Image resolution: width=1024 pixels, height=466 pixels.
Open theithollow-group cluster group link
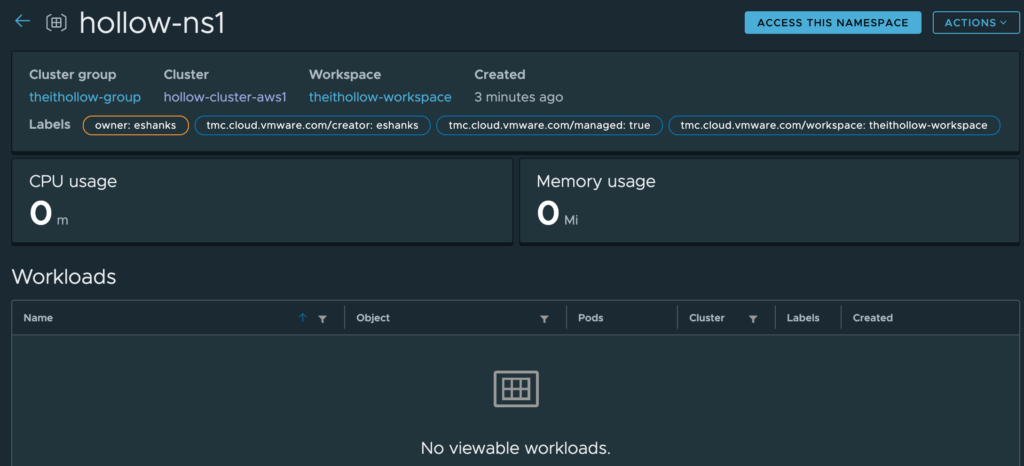point(85,97)
